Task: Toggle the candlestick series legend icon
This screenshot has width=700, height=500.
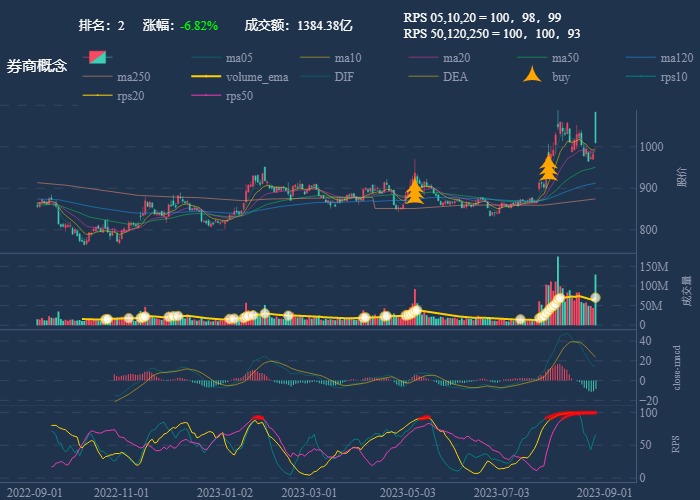Action: click(x=97, y=57)
